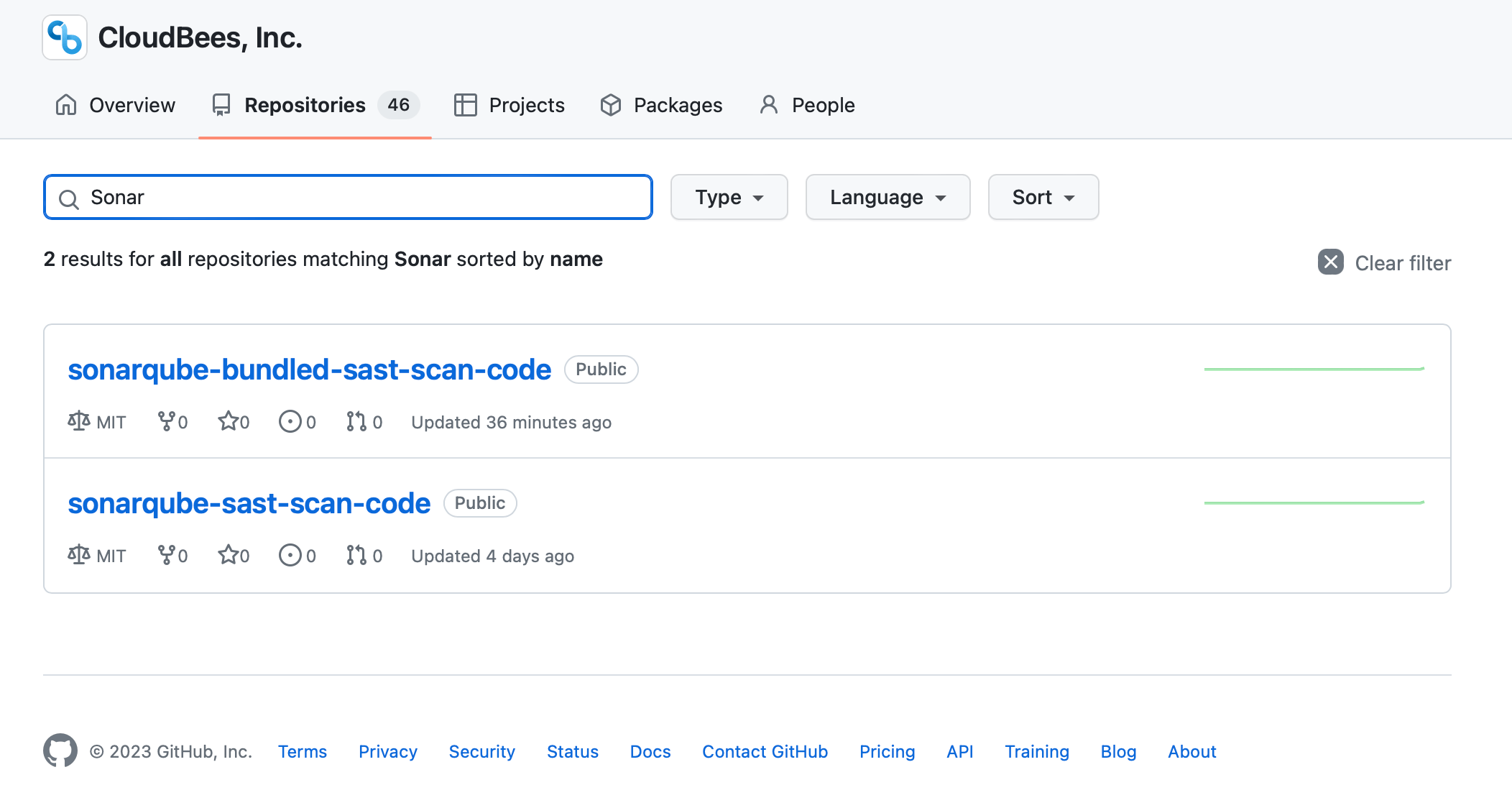This screenshot has width=1512, height=785.
Task: Click the issues icon on sonarqube-bundled-sast-scan-code
Action: click(290, 421)
